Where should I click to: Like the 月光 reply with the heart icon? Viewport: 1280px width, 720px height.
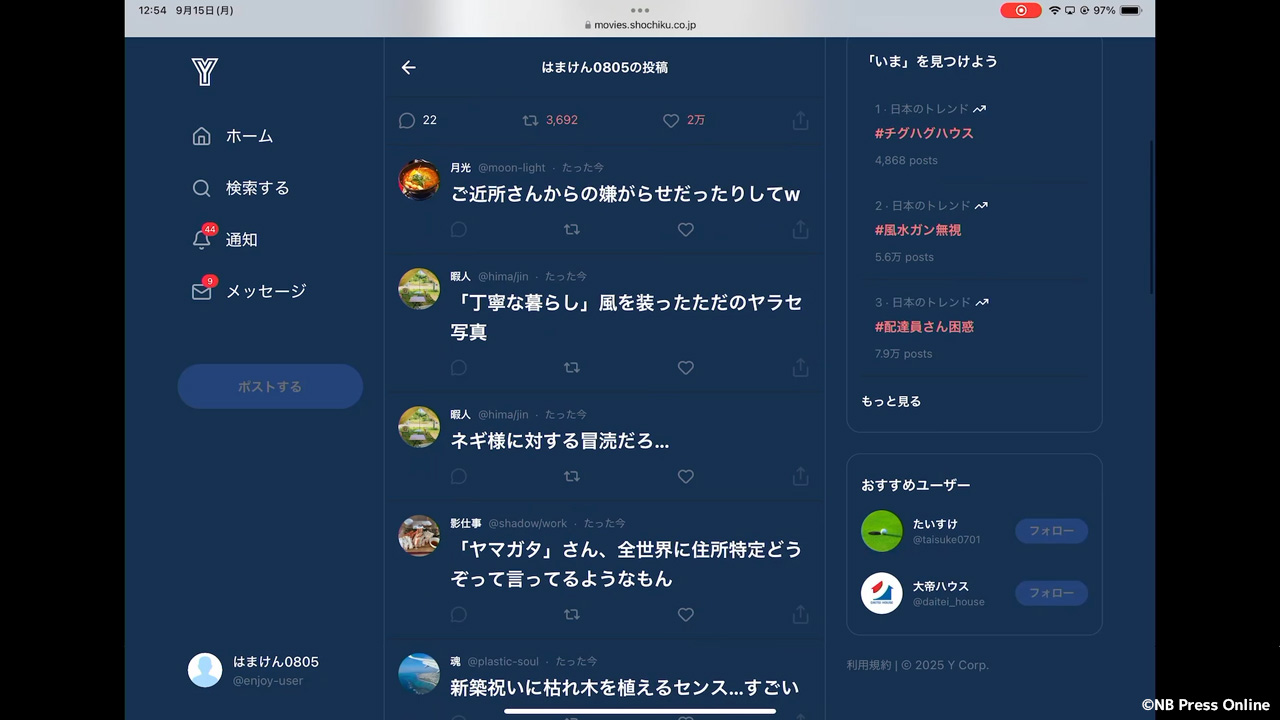[x=685, y=230]
